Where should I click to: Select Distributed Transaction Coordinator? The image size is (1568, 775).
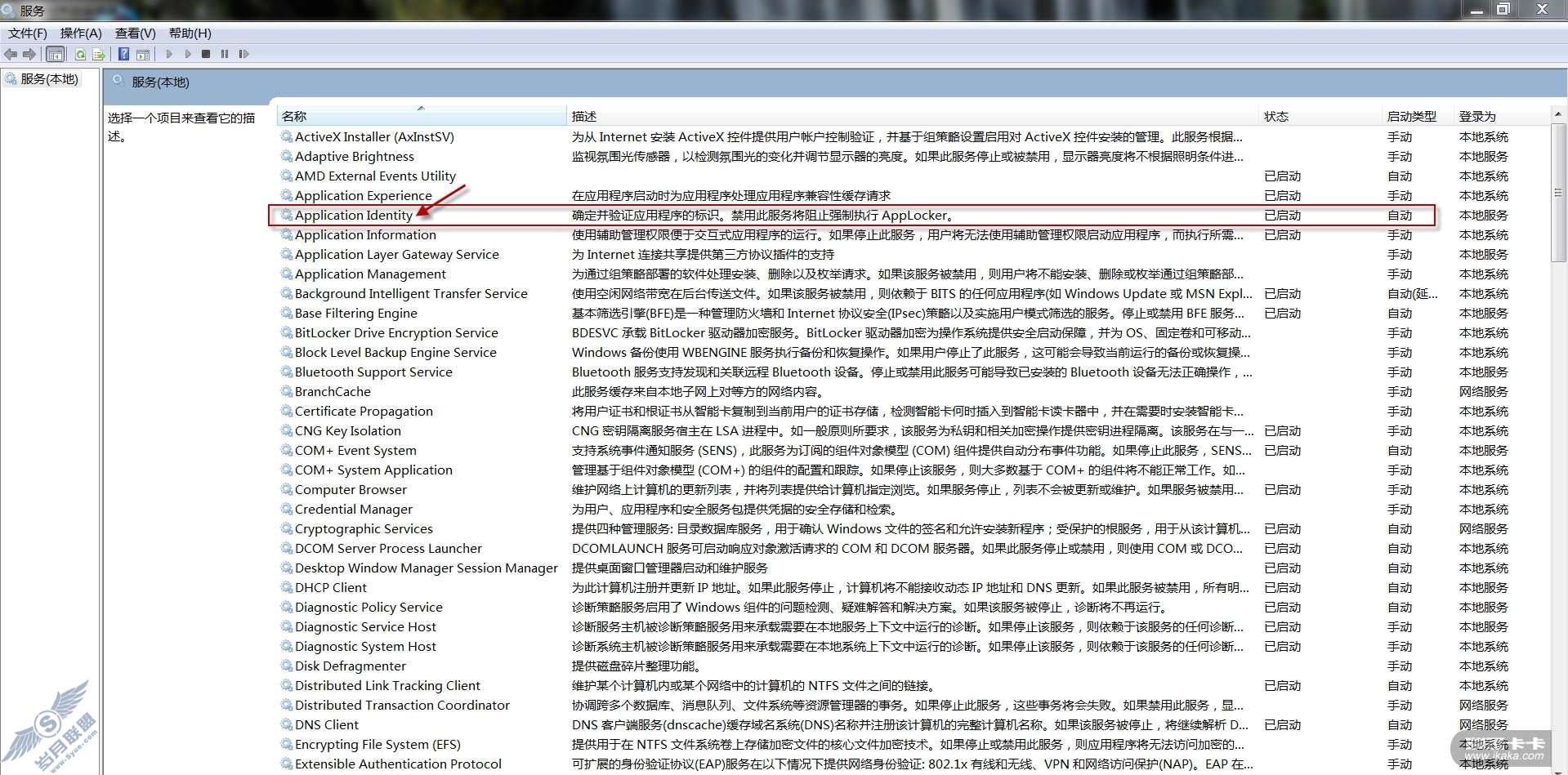(x=402, y=705)
